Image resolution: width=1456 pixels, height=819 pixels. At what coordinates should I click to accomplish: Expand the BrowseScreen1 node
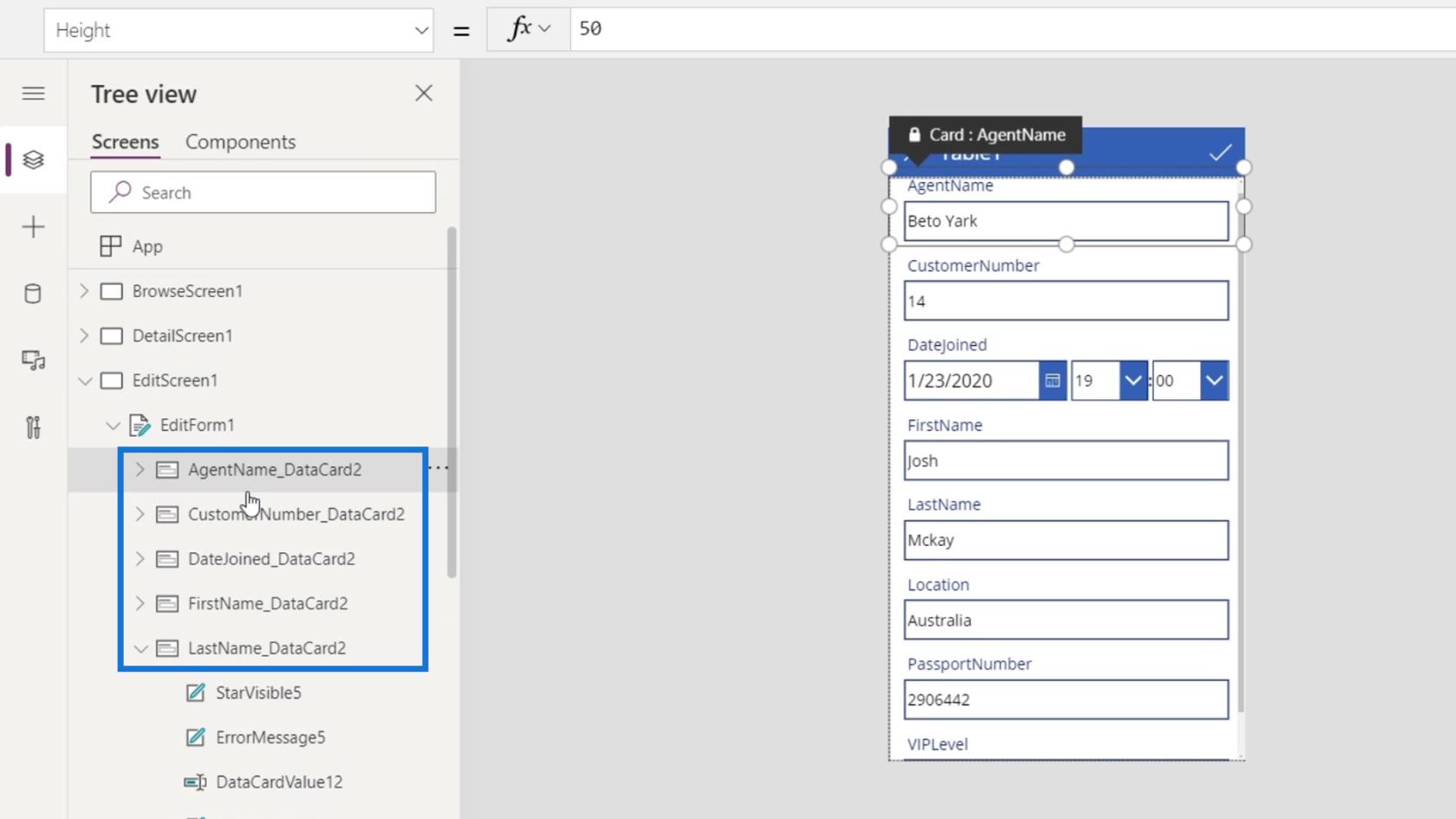tap(84, 291)
